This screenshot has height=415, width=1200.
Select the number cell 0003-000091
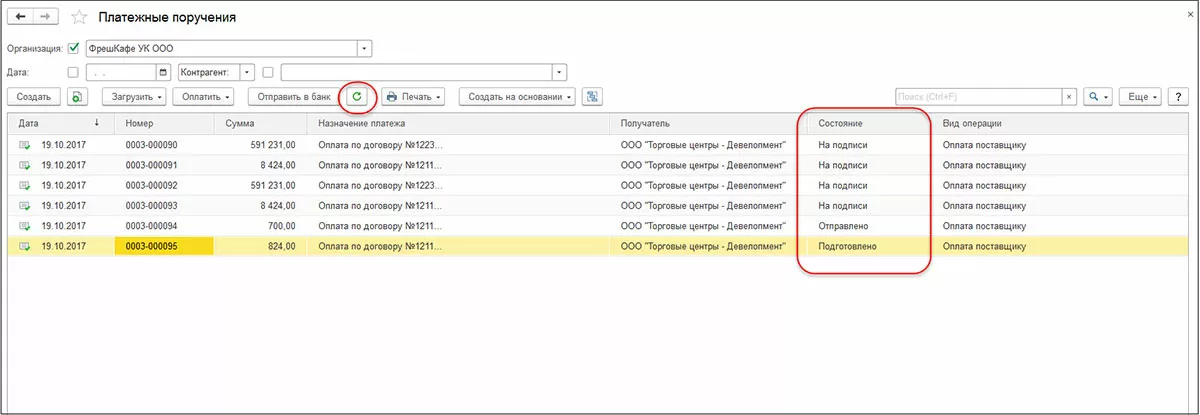pyautogui.click(x=164, y=165)
